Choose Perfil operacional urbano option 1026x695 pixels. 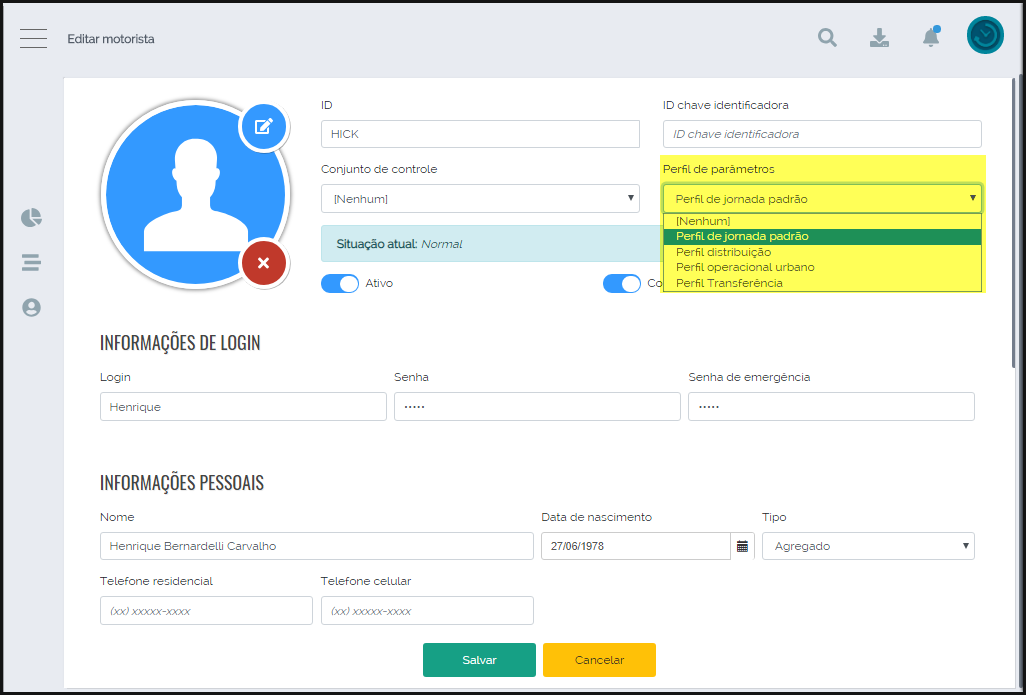(745, 267)
